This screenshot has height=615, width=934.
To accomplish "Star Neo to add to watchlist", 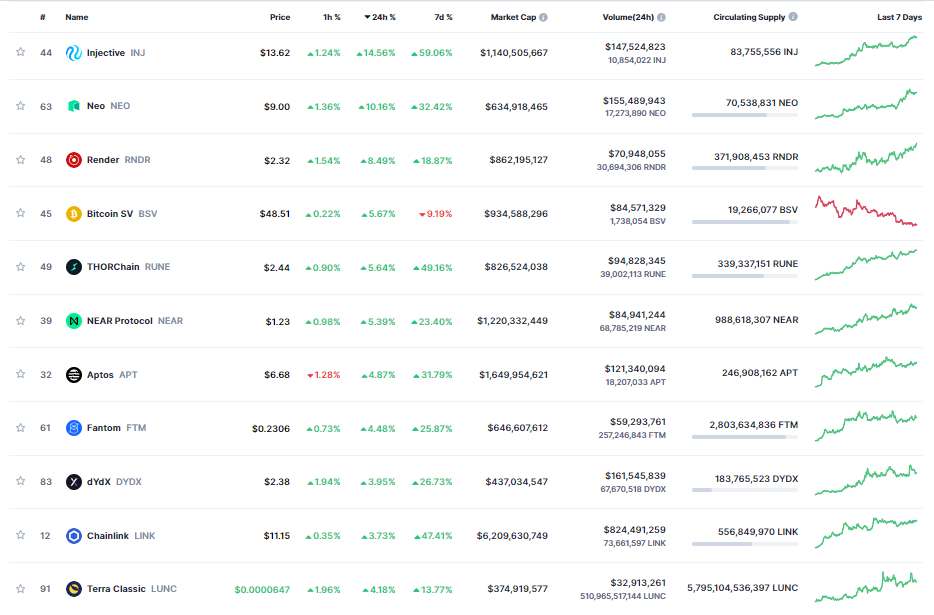I will pyautogui.click(x=20, y=106).
